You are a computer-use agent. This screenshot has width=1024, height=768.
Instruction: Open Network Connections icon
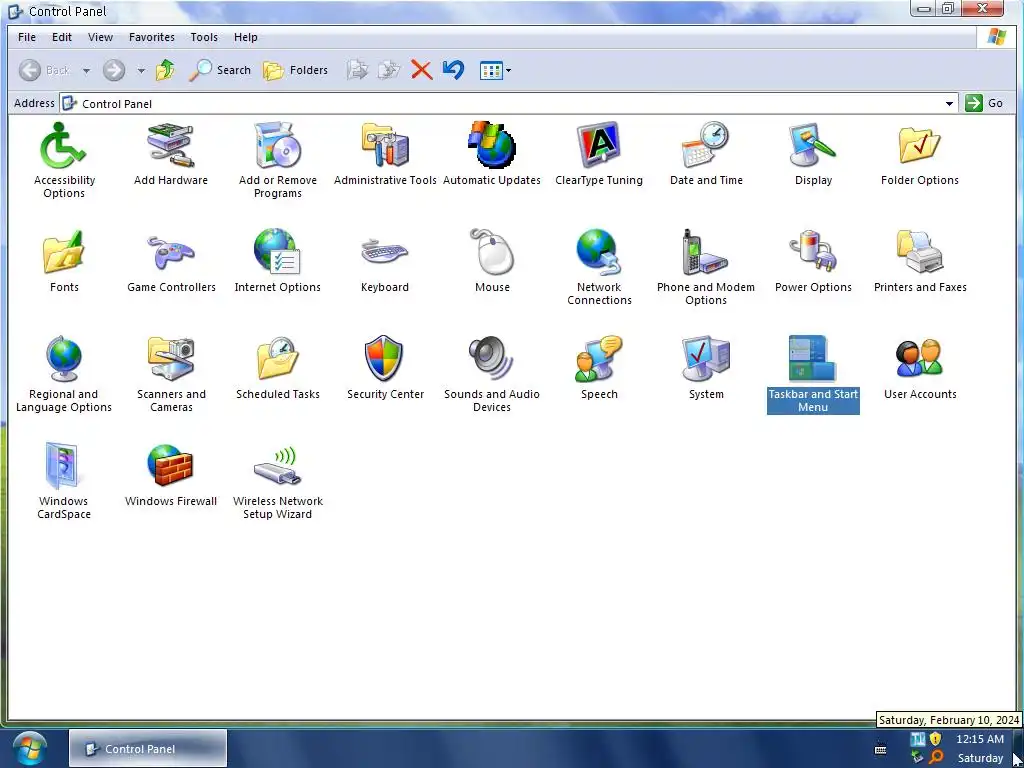pos(599,268)
